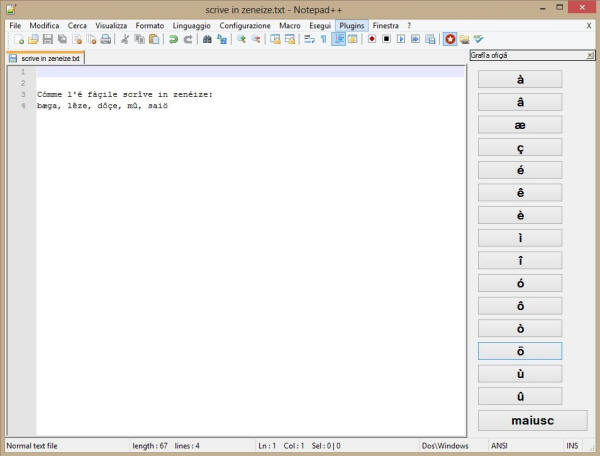
Task: Open a file with the folder icon
Action: [x=33, y=39]
